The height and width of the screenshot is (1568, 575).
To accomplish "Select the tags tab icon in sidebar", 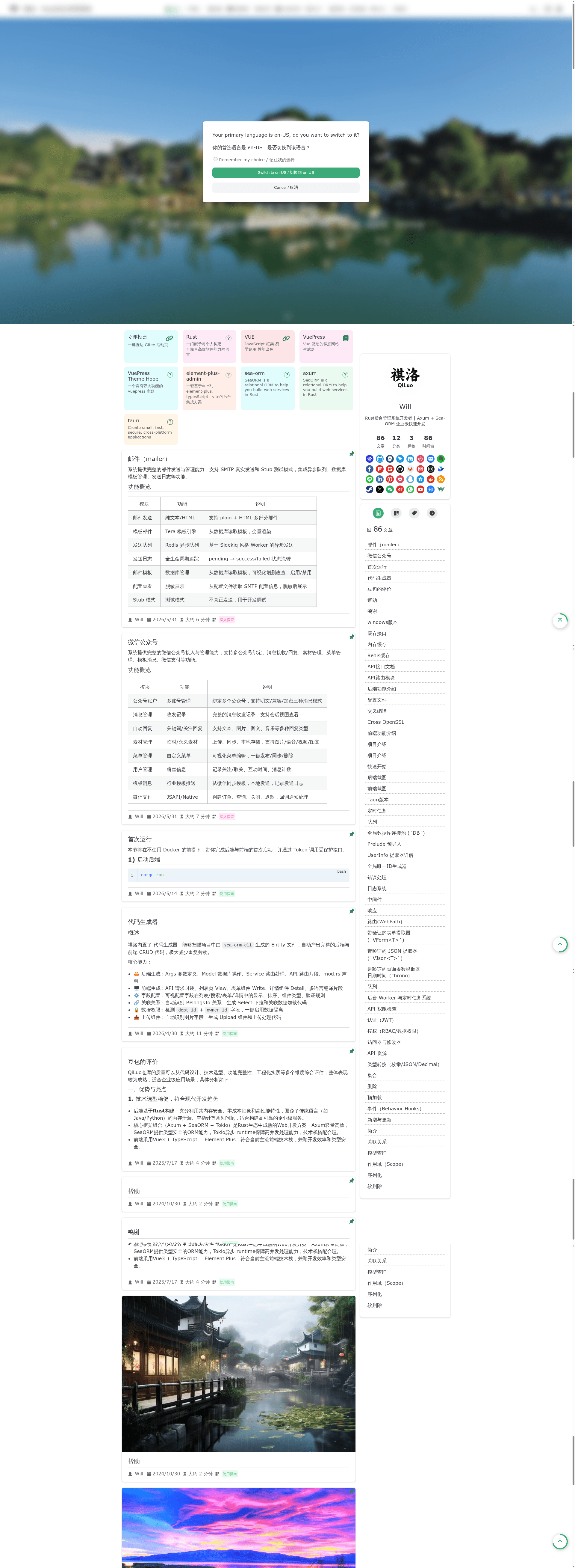I will 414,513.
